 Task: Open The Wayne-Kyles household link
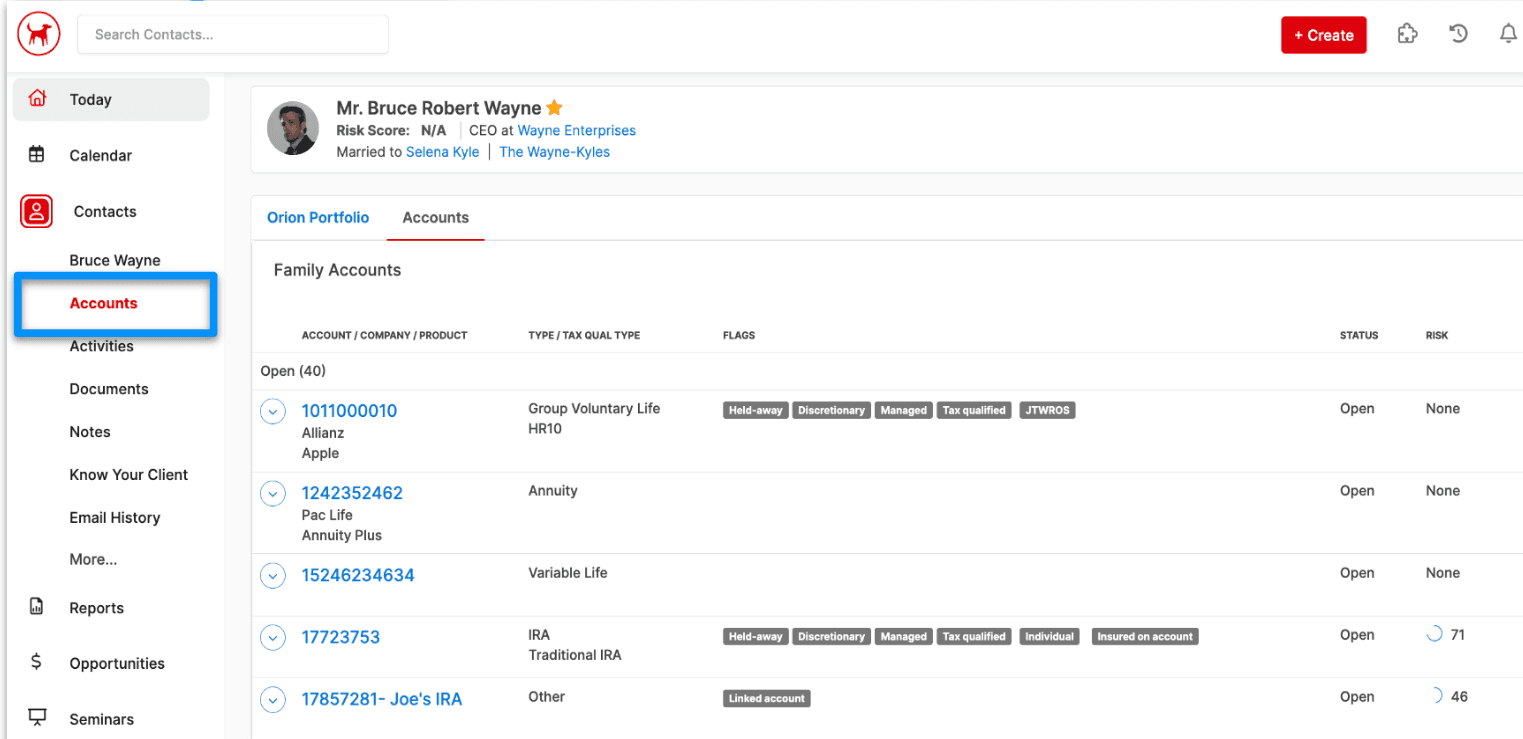pos(555,152)
